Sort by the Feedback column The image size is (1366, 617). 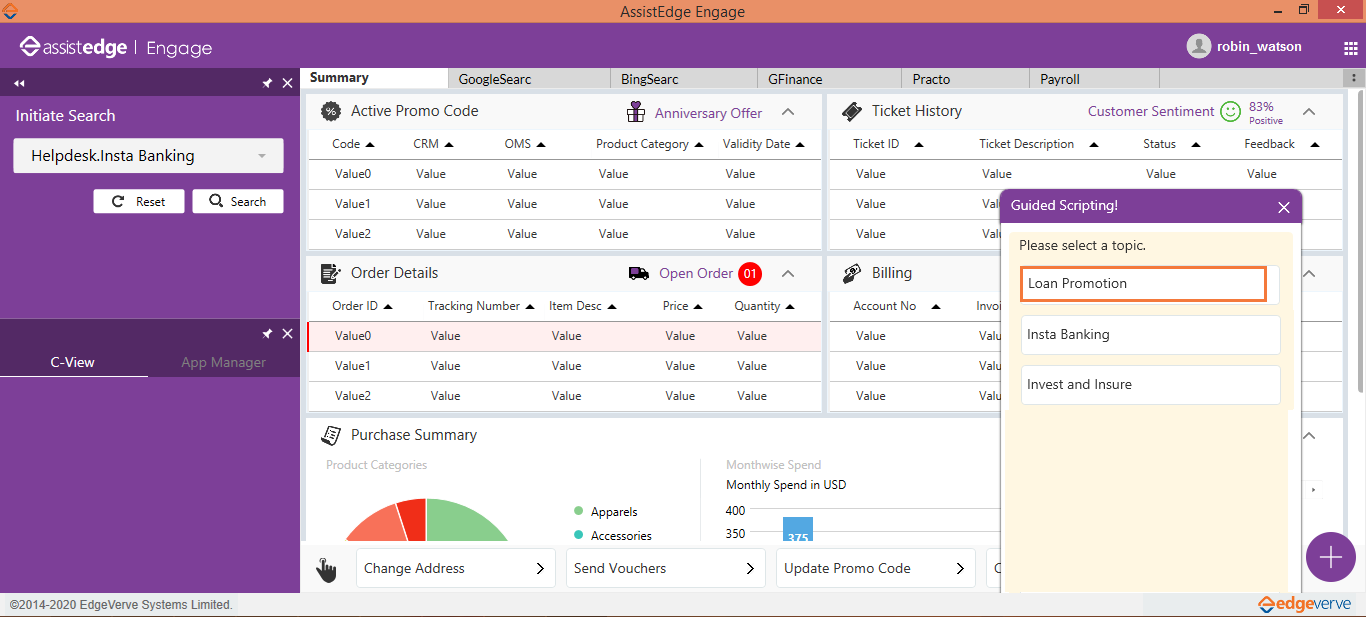tap(1282, 144)
